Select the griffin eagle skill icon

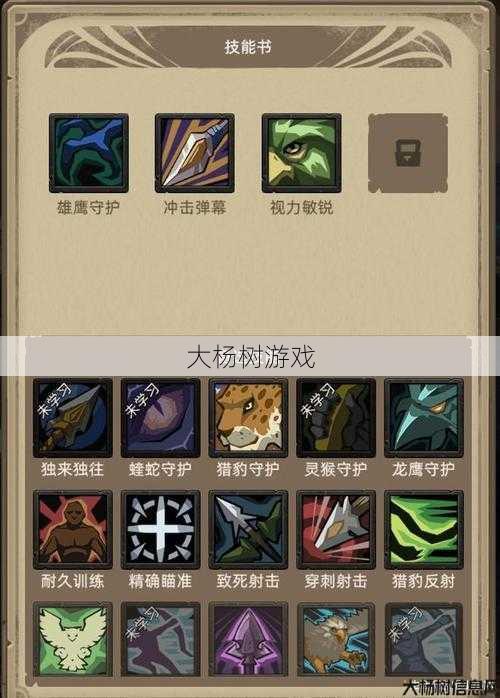336,640
